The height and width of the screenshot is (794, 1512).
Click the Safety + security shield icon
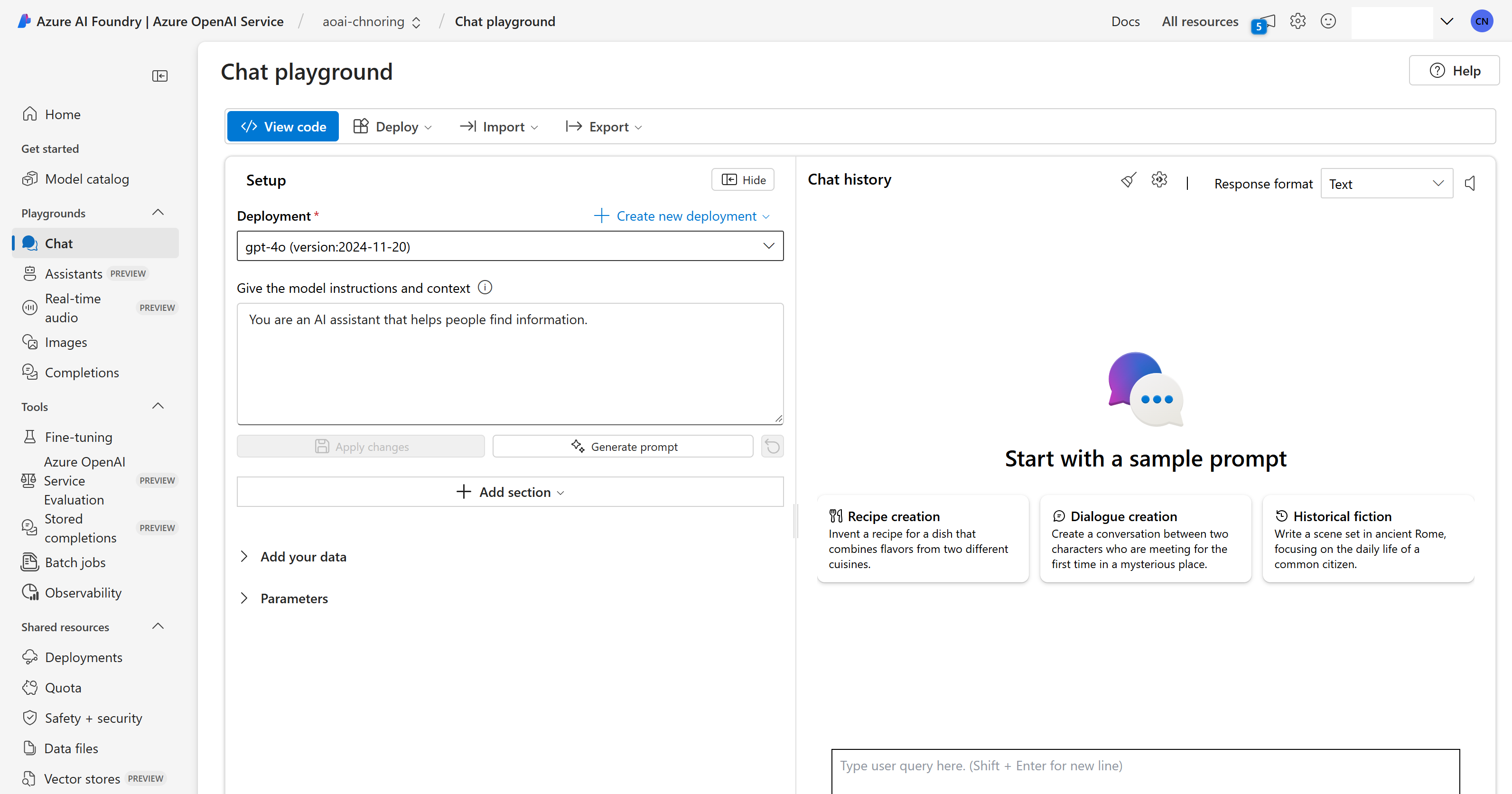(x=29, y=718)
